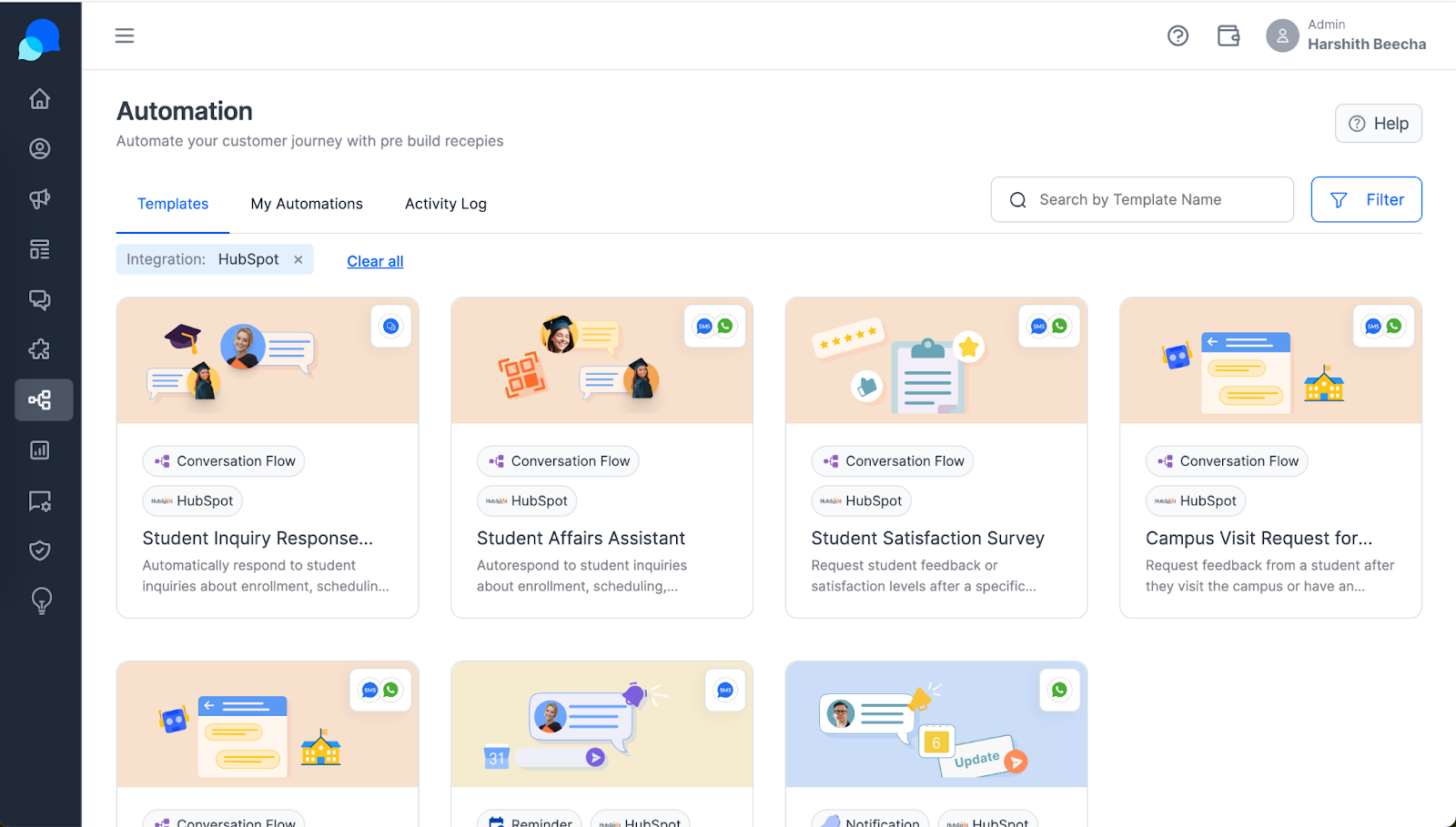The image size is (1456, 827).
Task: Open the Home icon in the sidebar
Action: 39,98
